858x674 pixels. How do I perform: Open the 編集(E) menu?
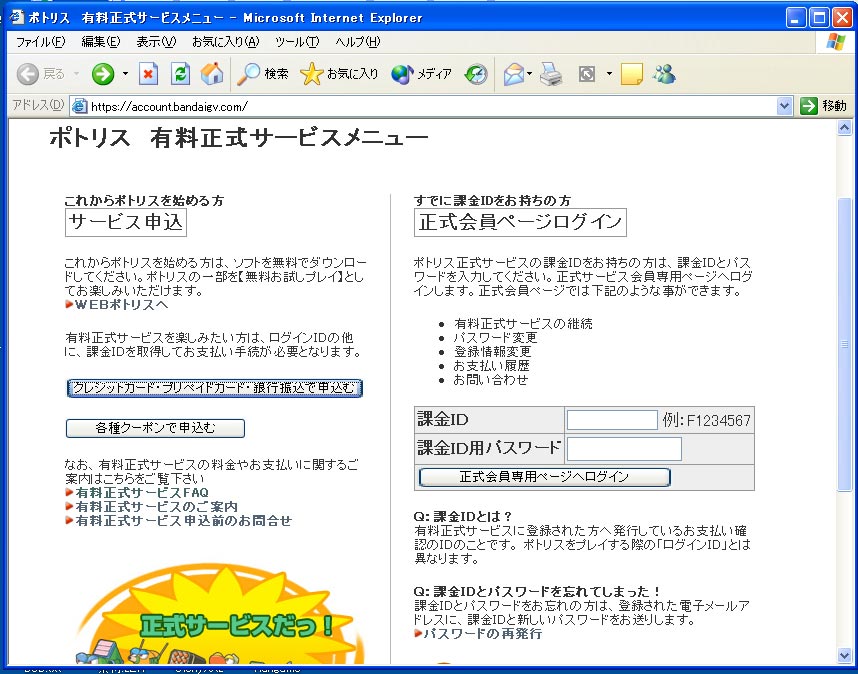click(x=101, y=42)
